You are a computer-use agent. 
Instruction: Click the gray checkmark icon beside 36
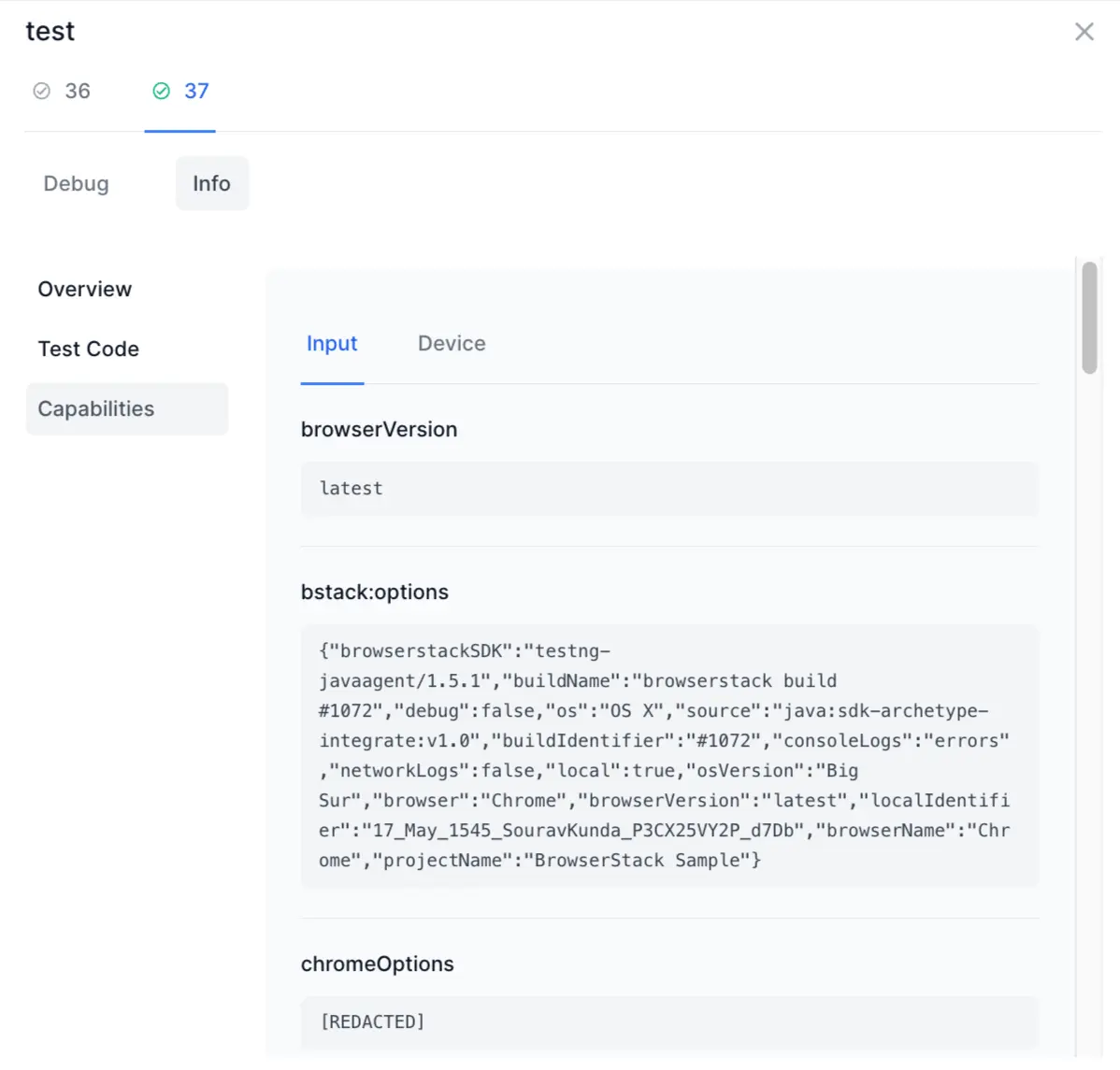click(42, 91)
